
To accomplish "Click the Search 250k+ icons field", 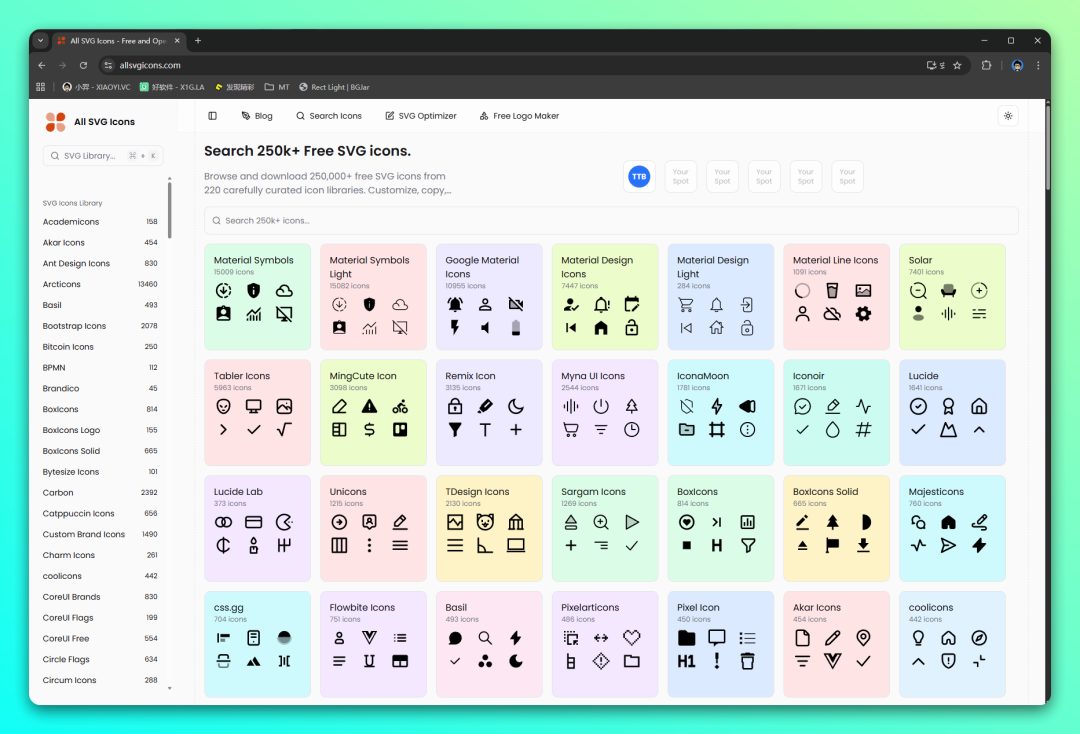I will point(611,221).
